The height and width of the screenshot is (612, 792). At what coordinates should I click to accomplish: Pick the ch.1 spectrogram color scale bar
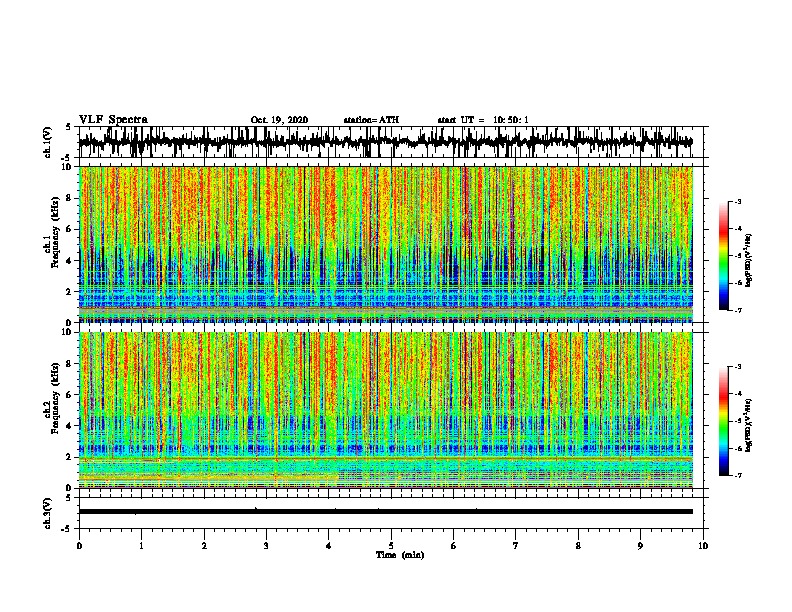coord(723,256)
